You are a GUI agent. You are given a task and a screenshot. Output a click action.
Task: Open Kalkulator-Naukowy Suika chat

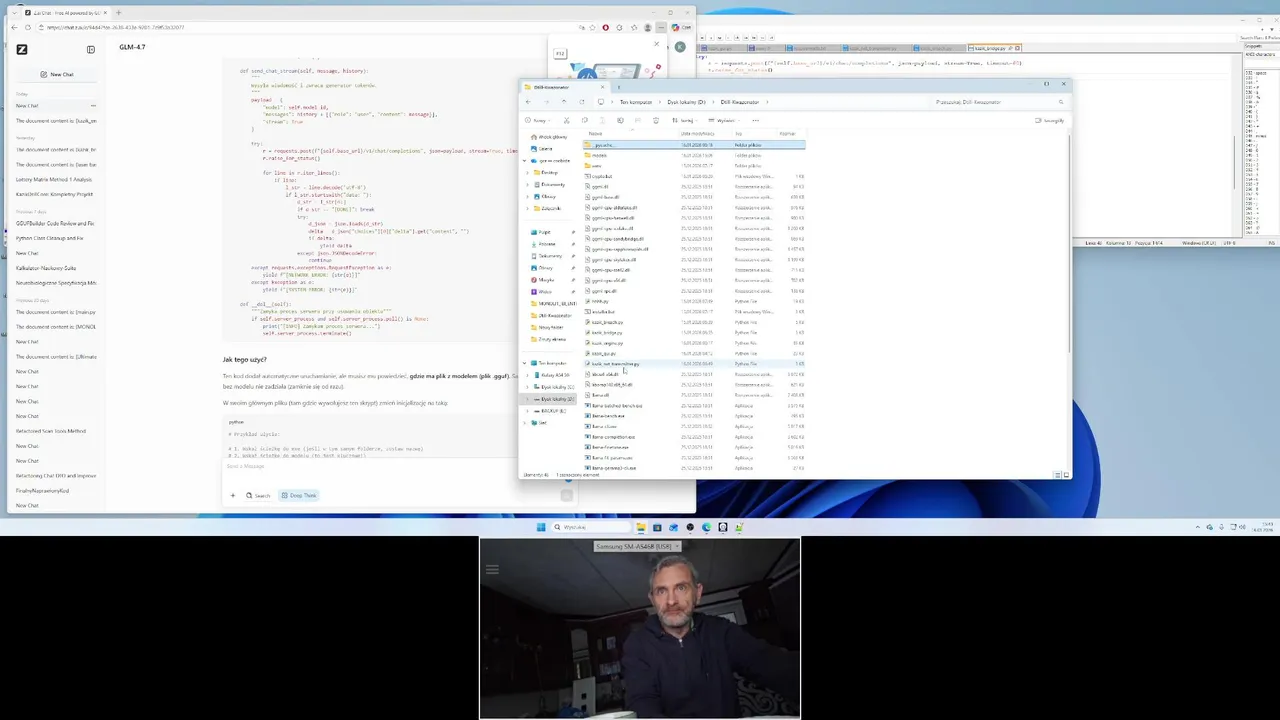tap(46, 268)
